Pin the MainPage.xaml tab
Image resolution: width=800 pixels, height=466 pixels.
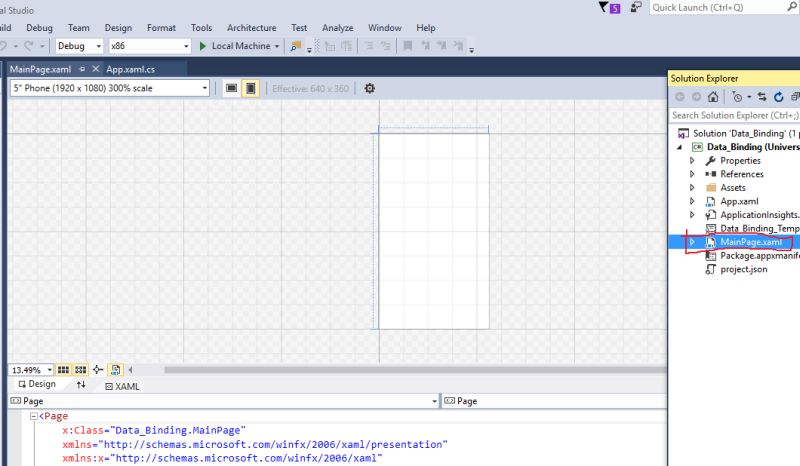coord(82,69)
